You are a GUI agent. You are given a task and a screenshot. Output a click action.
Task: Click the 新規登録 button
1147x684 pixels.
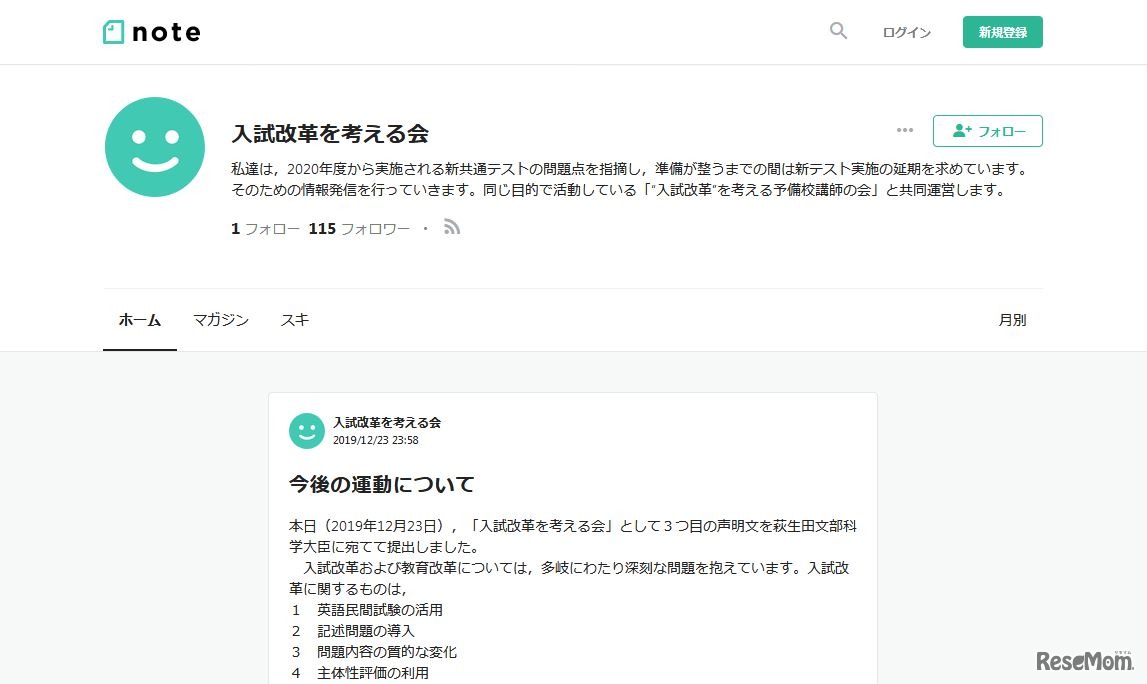pyautogui.click(x=1002, y=32)
